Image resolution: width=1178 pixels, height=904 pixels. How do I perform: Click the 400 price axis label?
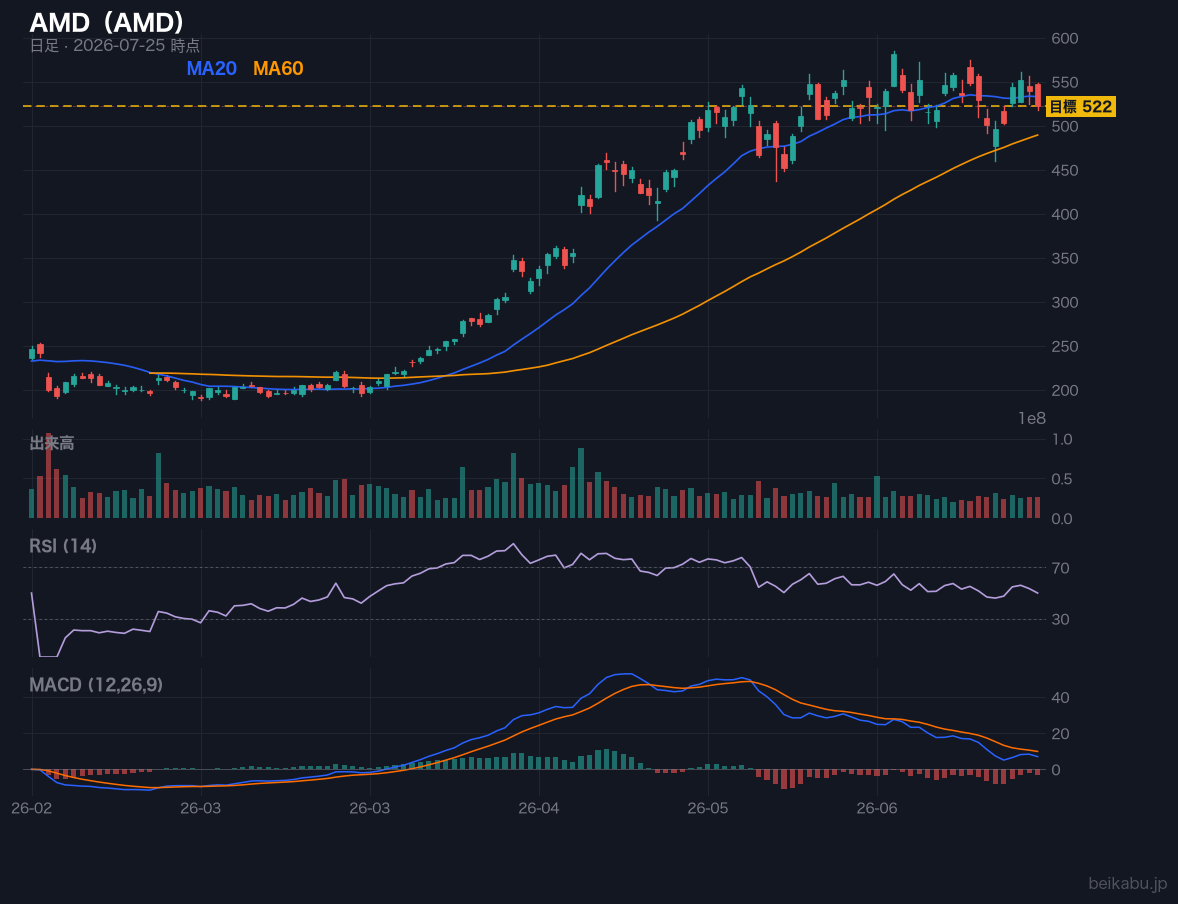click(1065, 214)
